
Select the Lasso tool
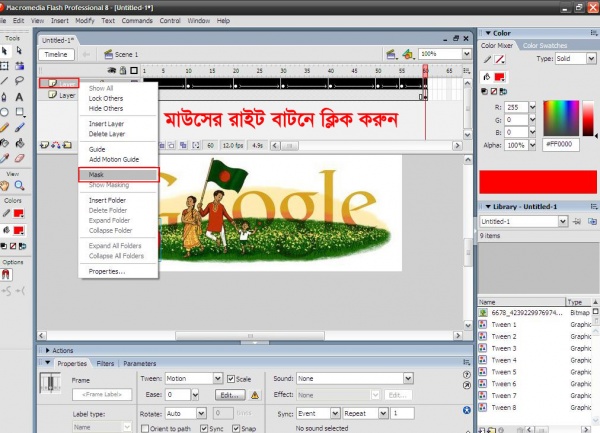[x=21, y=80]
